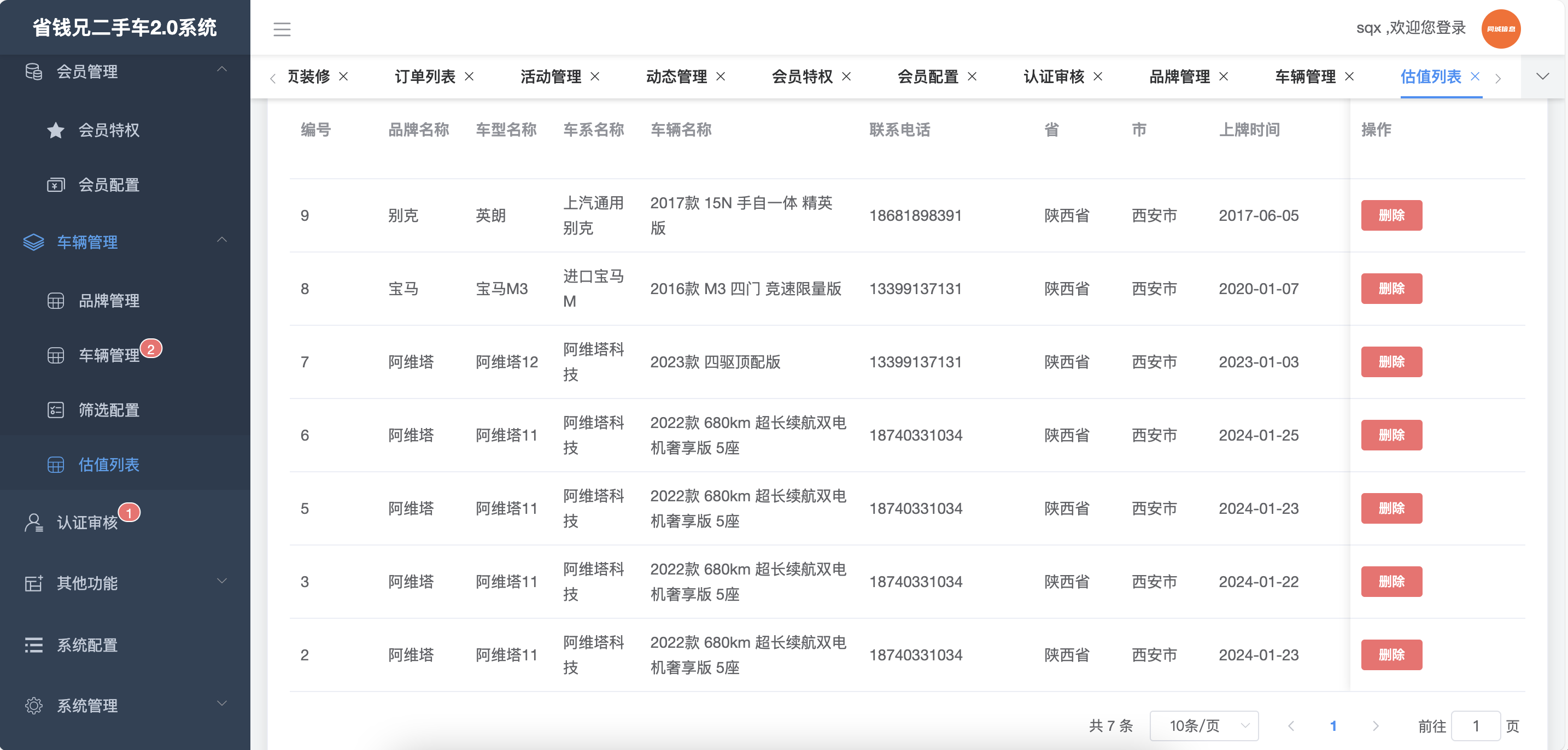Click the grid icon beside 车辆管理 submenu
The height and width of the screenshot is (750, 1568).
tap(55, 355)
